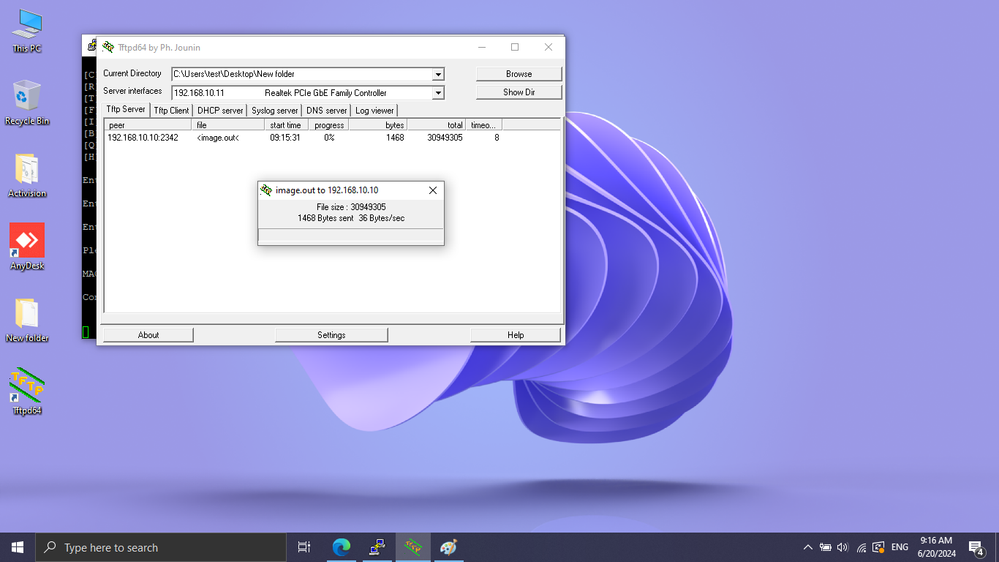Click the 30949305 total value cell
The image size is (999, 562).
pyautogui.click(x=445, y=138)
